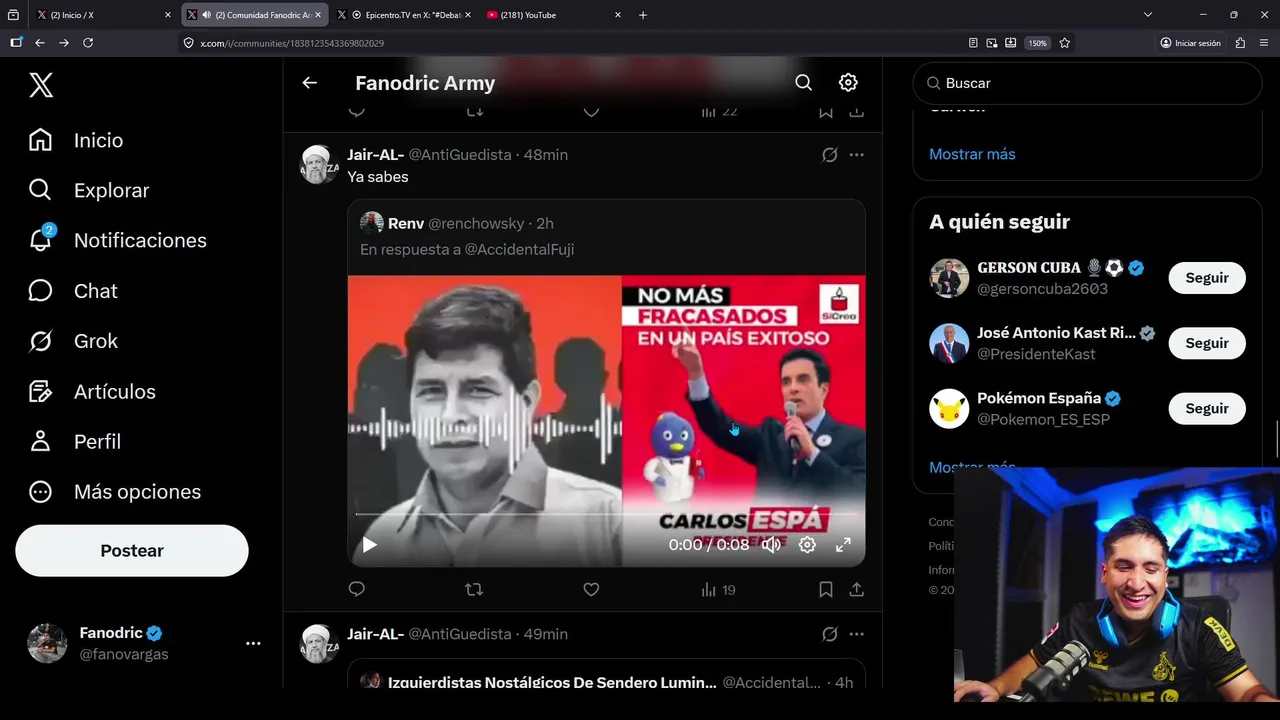Viewport: 1280px width, 720px height.
Task: Follow José Antonio Kast
Action: tap(1207, 343)
